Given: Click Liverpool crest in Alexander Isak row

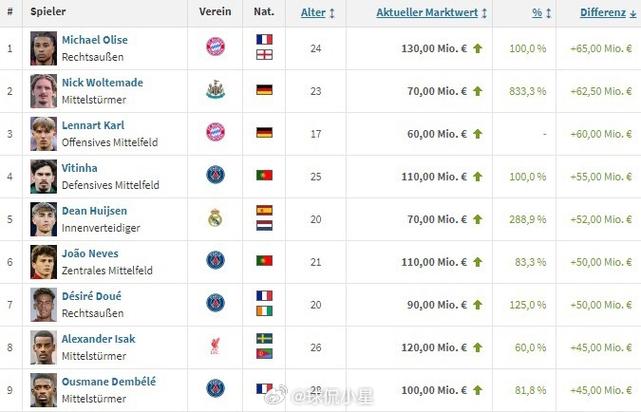Looking at the screenshot, I should [215, 347].
